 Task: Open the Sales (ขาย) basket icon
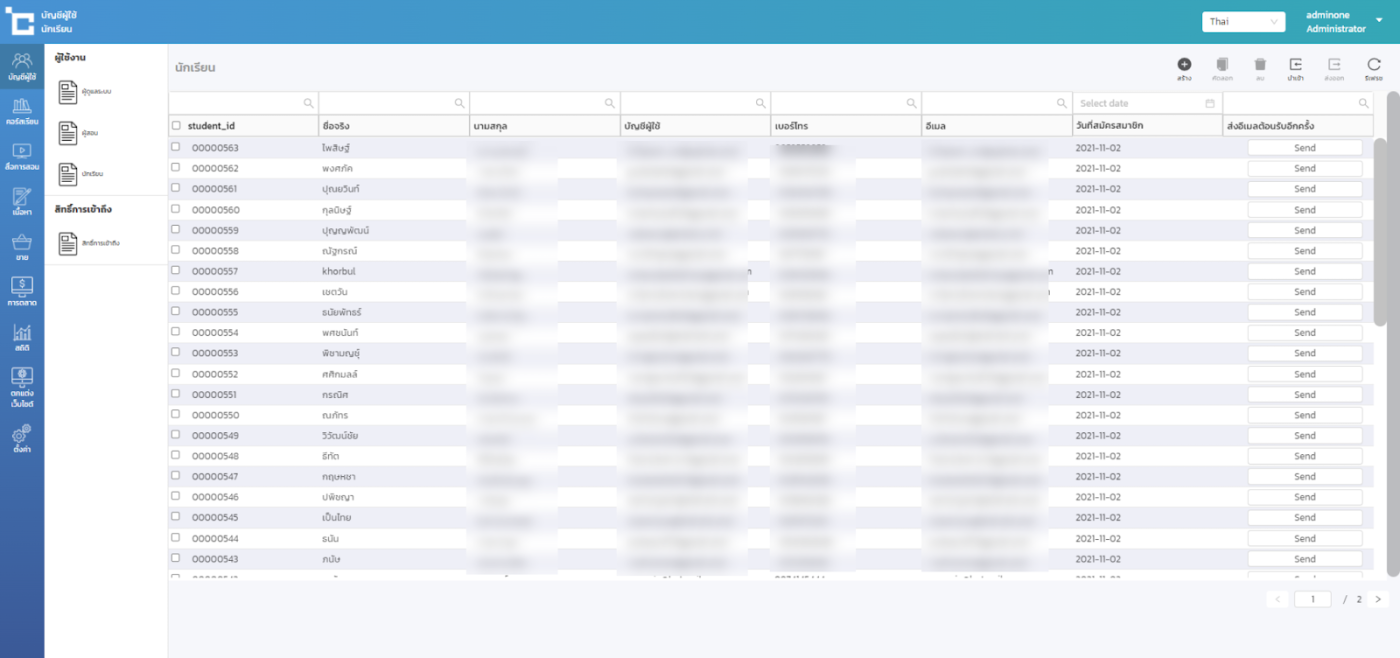pos(22,247)
